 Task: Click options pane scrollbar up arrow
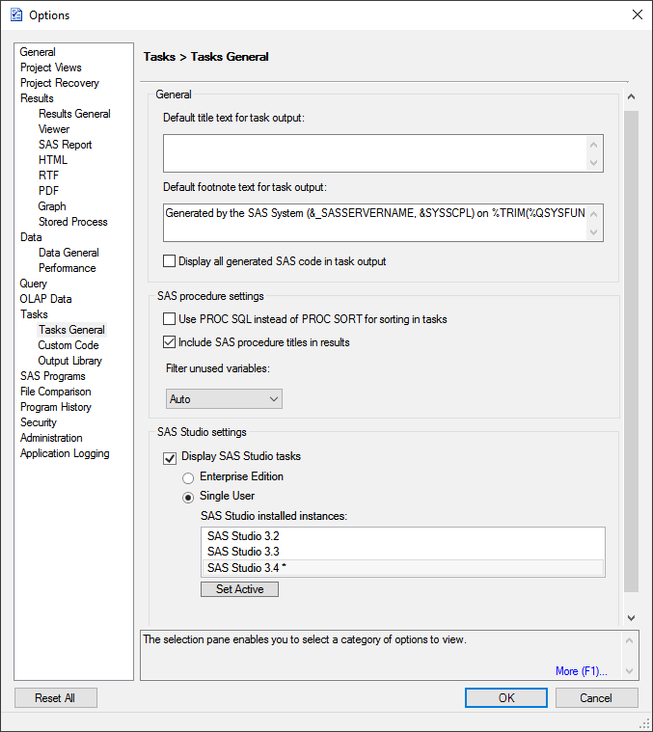(631, 97)
